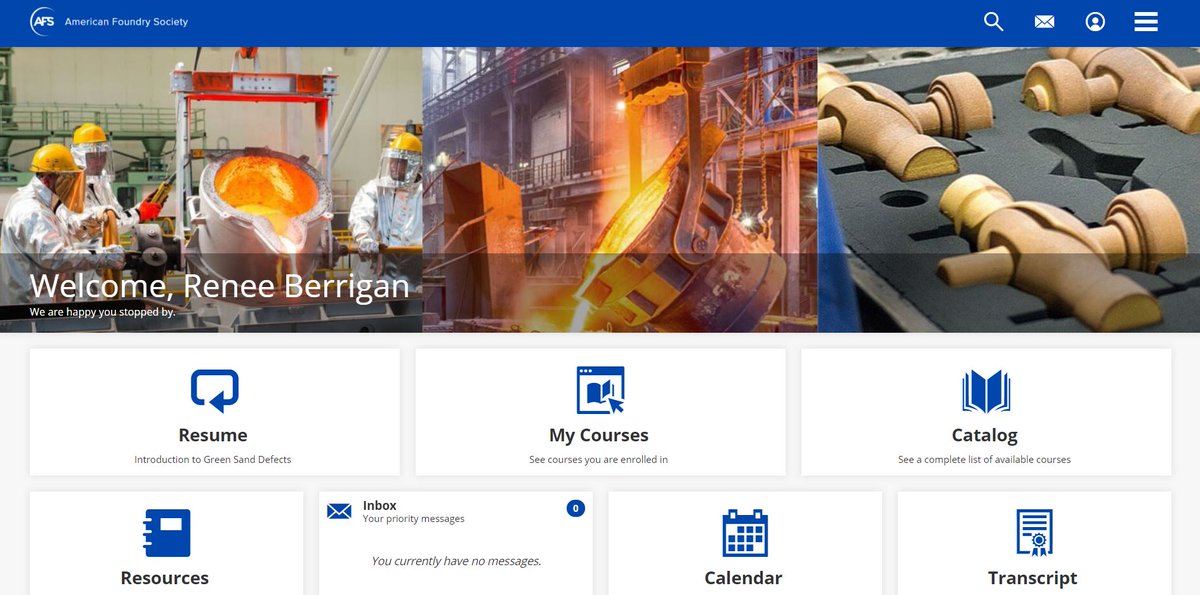Click Introduction to Green Sand Defects text

(213, 460)
